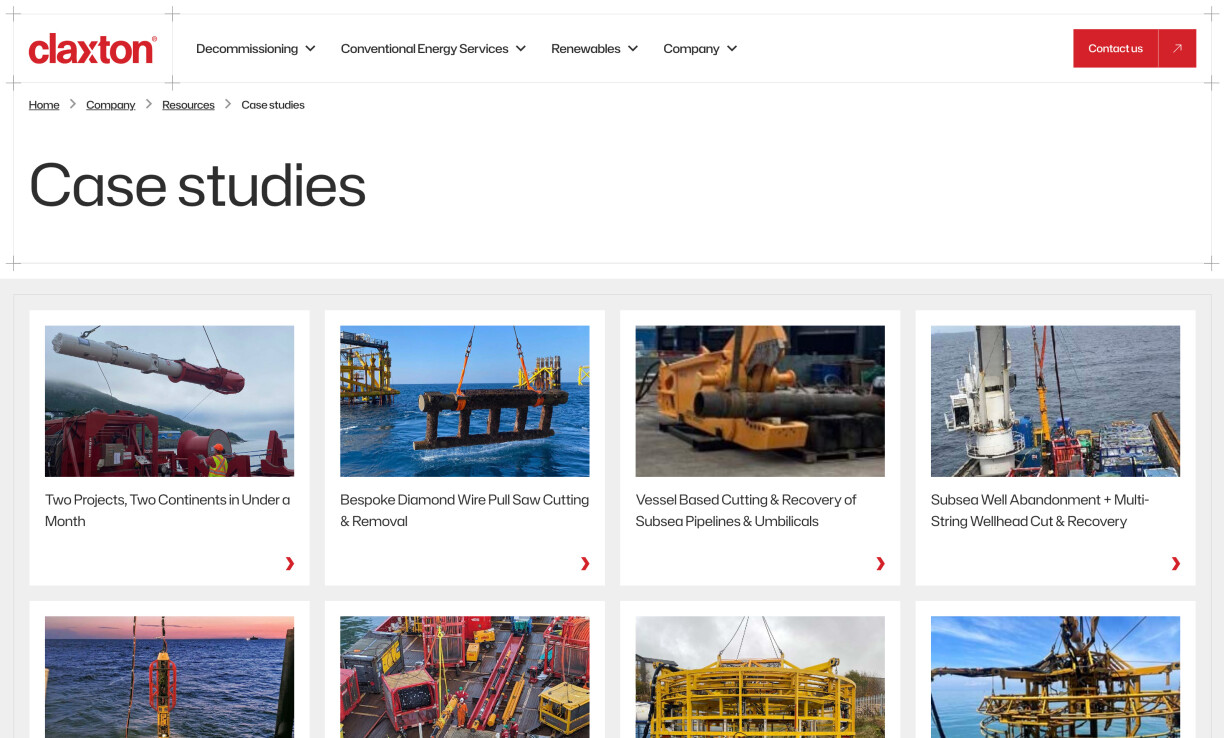This screenshot has height=738, width=1224.
Task: Open the Conventional Energy Services menu
Action: click(x=432, y=48)
